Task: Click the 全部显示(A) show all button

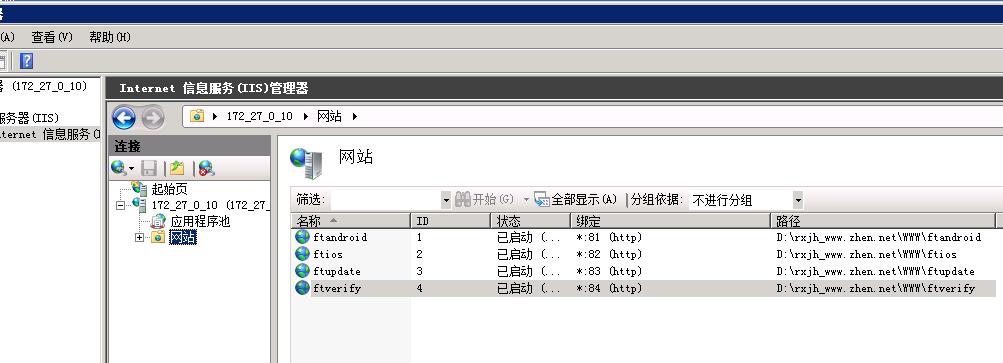Action: [x=576, y=200]
